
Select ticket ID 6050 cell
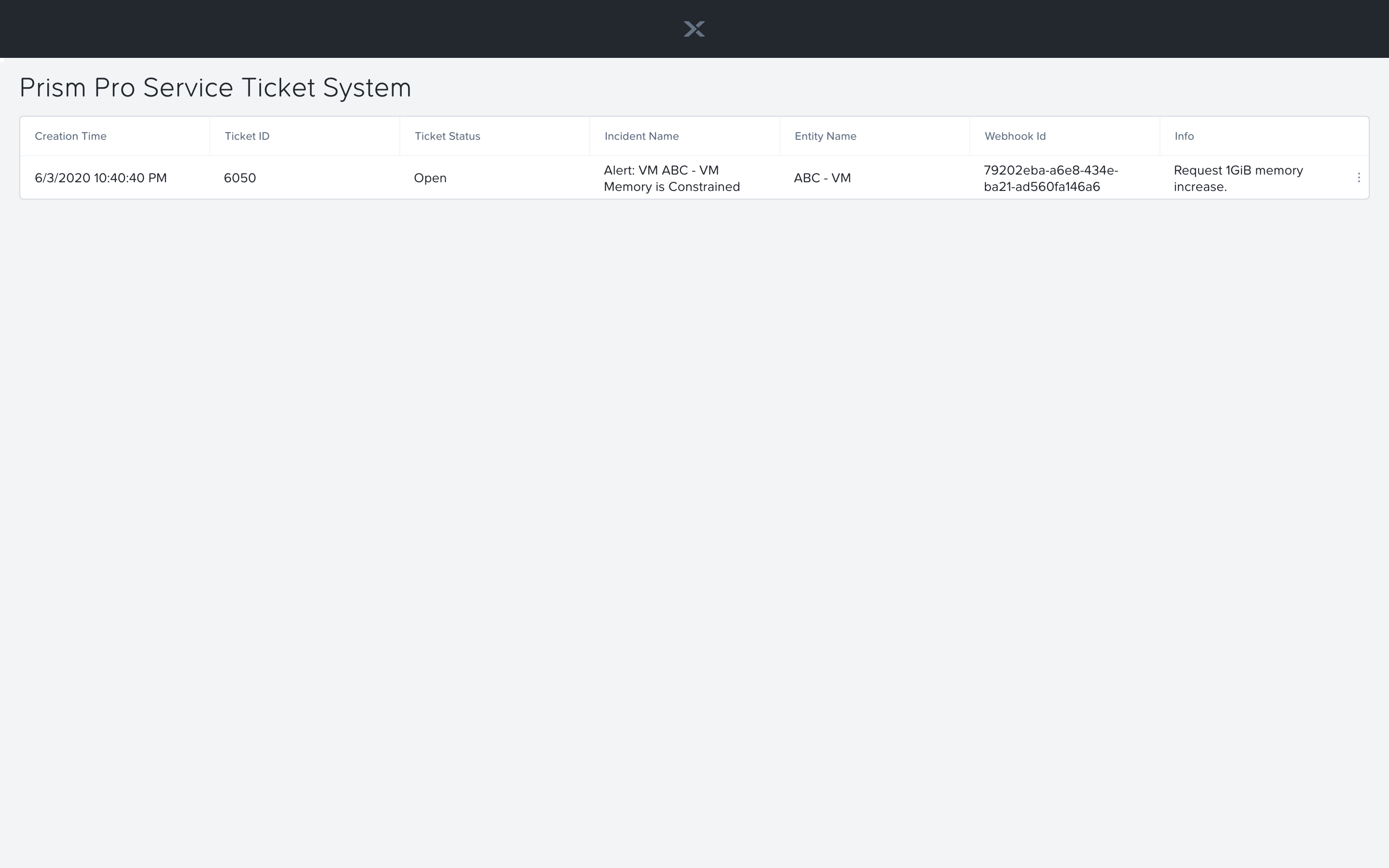240,178
